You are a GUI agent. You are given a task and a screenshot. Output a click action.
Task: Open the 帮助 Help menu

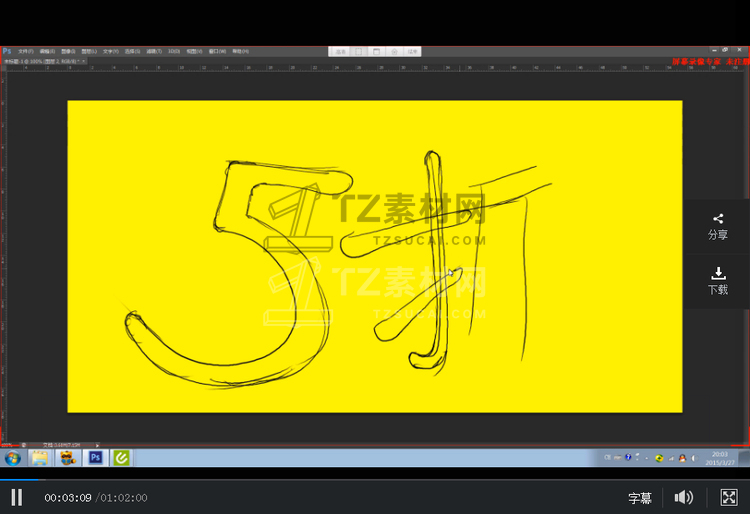tap(240, 51)
